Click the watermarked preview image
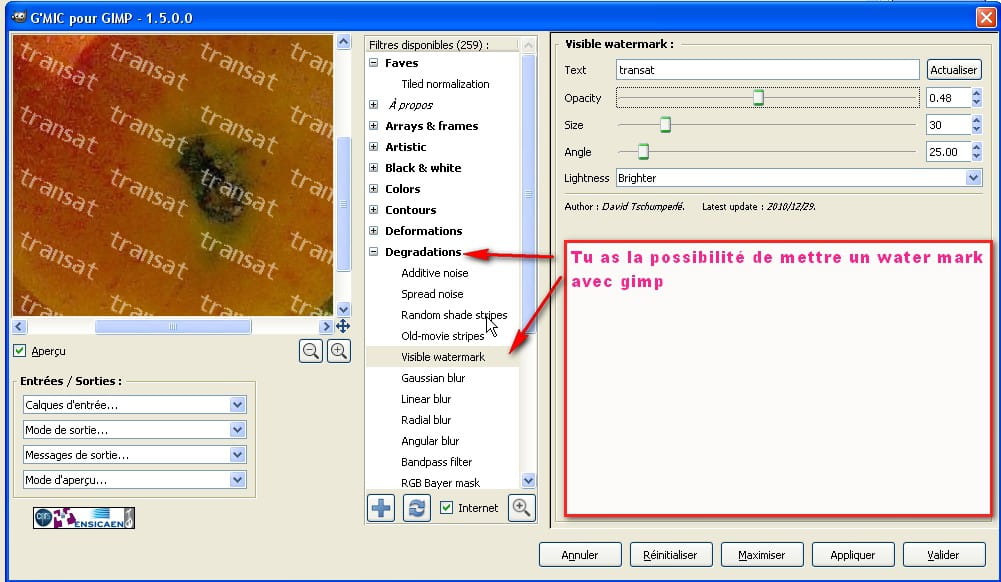 173,175
